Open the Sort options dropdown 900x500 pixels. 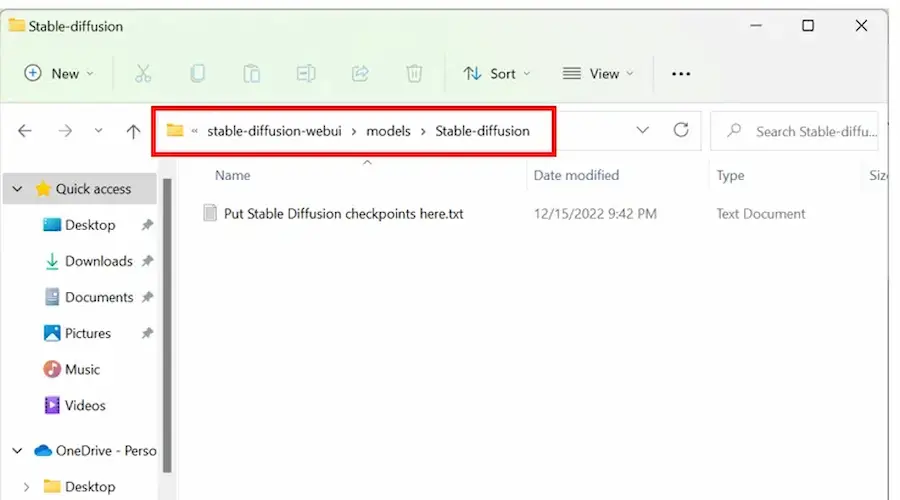(x=497, y=73)
